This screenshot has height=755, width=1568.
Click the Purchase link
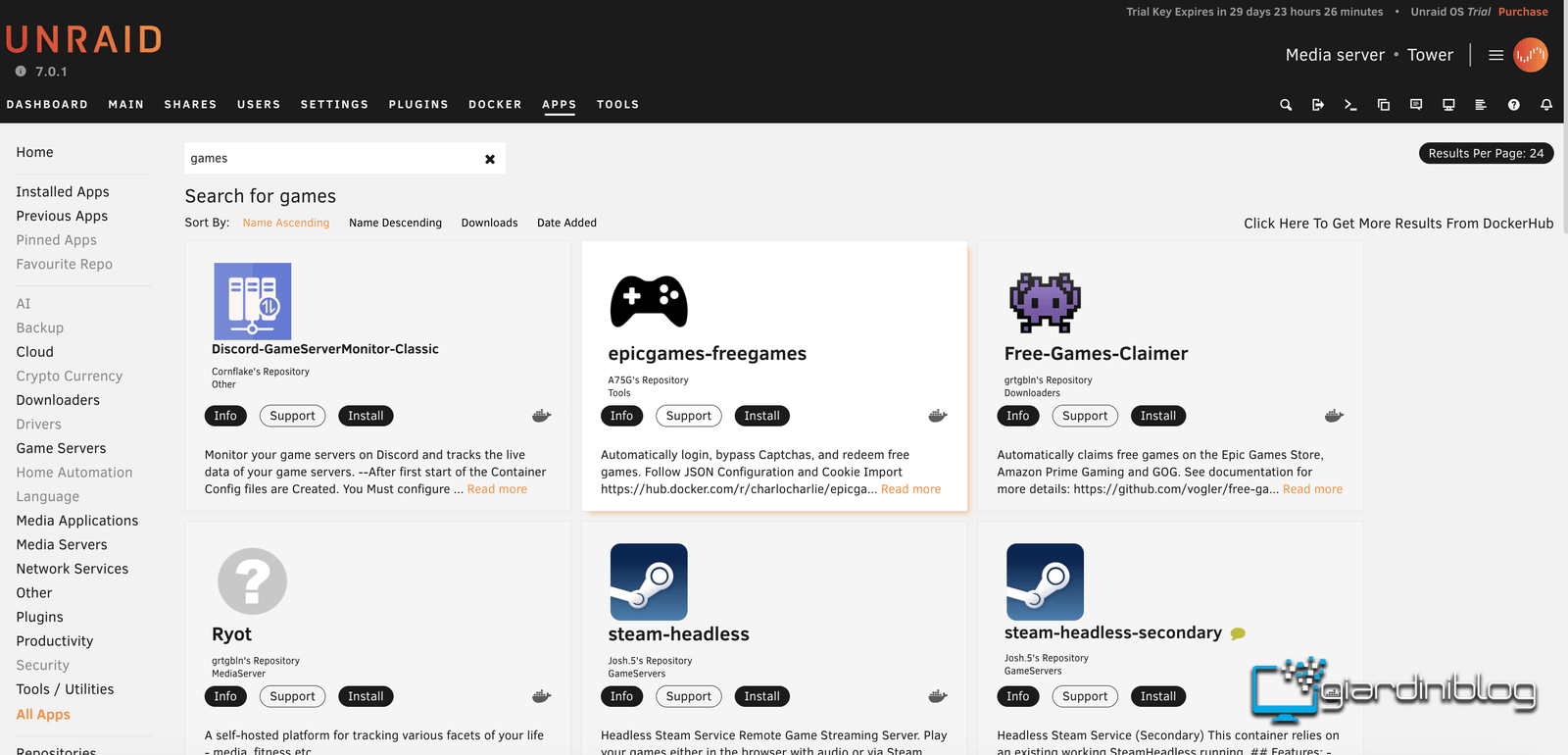[1523, 12]
